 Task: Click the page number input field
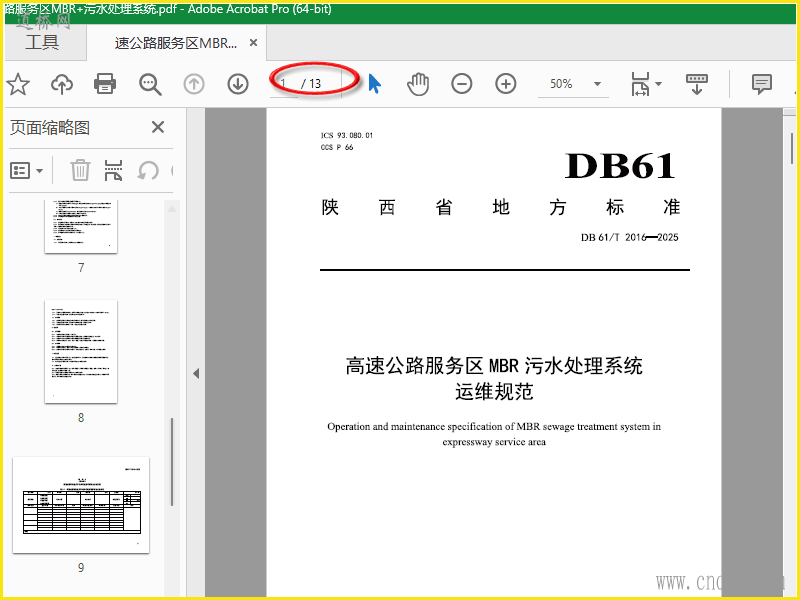click(284, 84)
